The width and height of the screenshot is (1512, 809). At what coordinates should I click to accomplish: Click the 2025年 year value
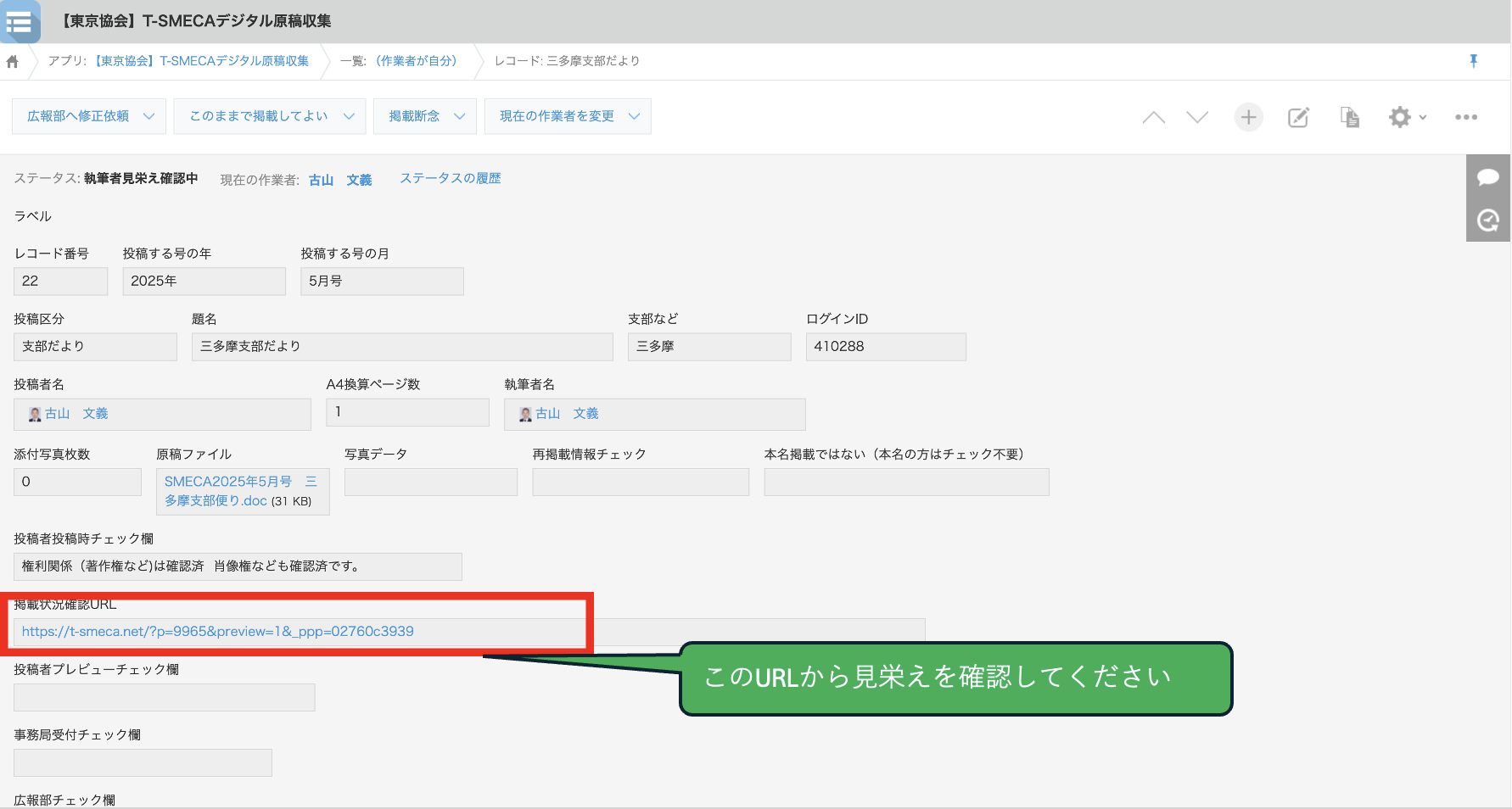click(204, 282)
